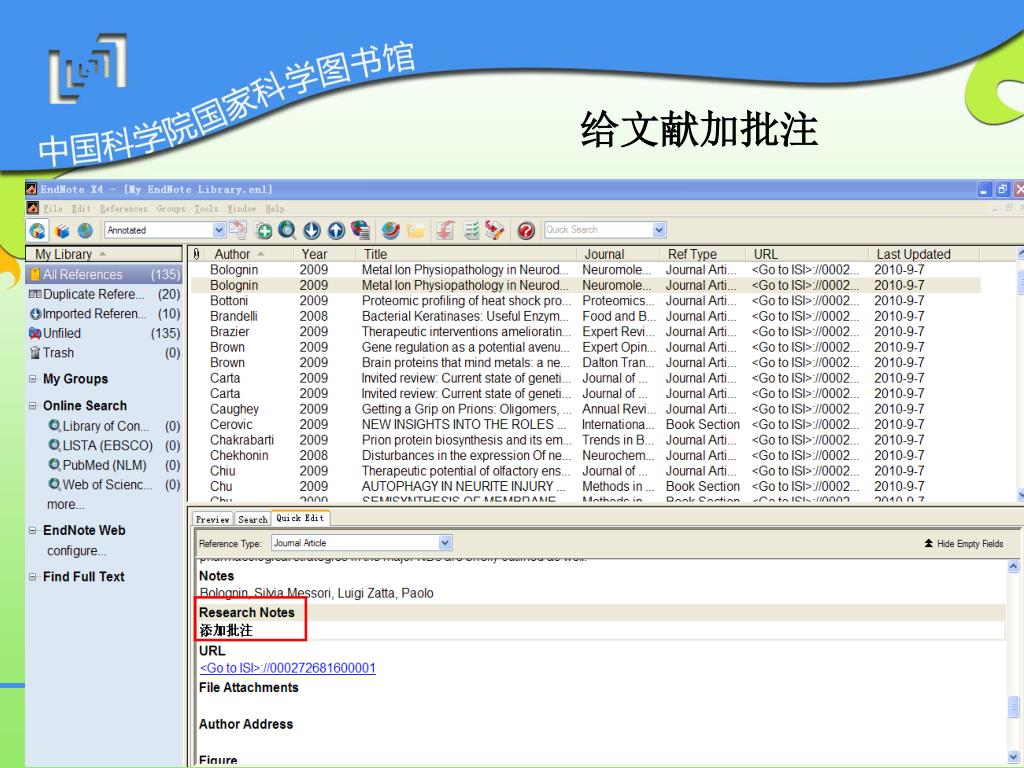1024x768 pixels.
Task: Click Insert Citation toolbar icon
Action: coord(445,230)
